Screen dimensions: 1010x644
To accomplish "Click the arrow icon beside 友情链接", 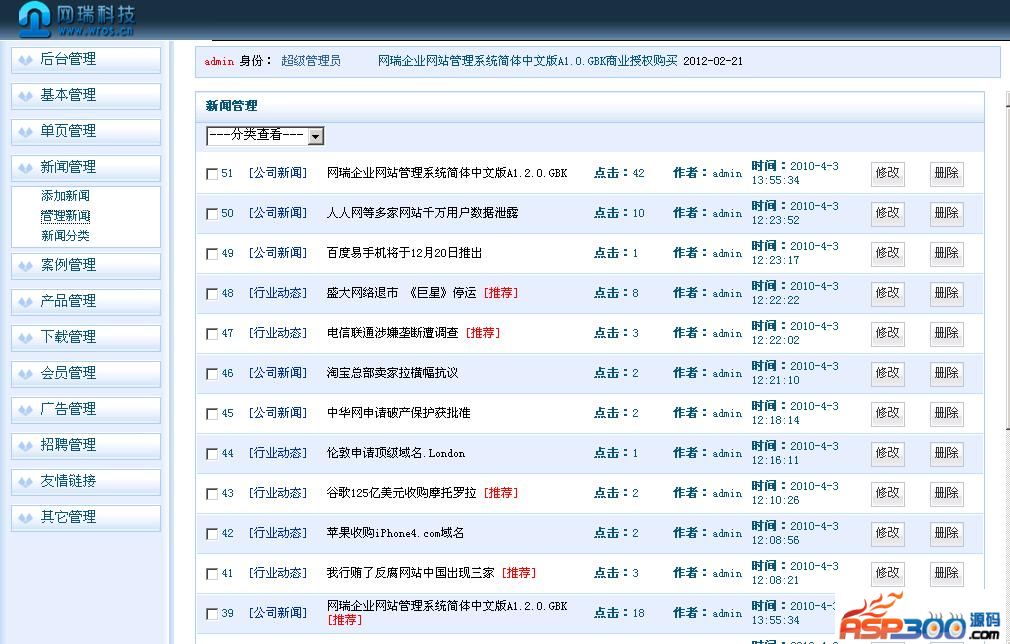I will click(26, 482).
